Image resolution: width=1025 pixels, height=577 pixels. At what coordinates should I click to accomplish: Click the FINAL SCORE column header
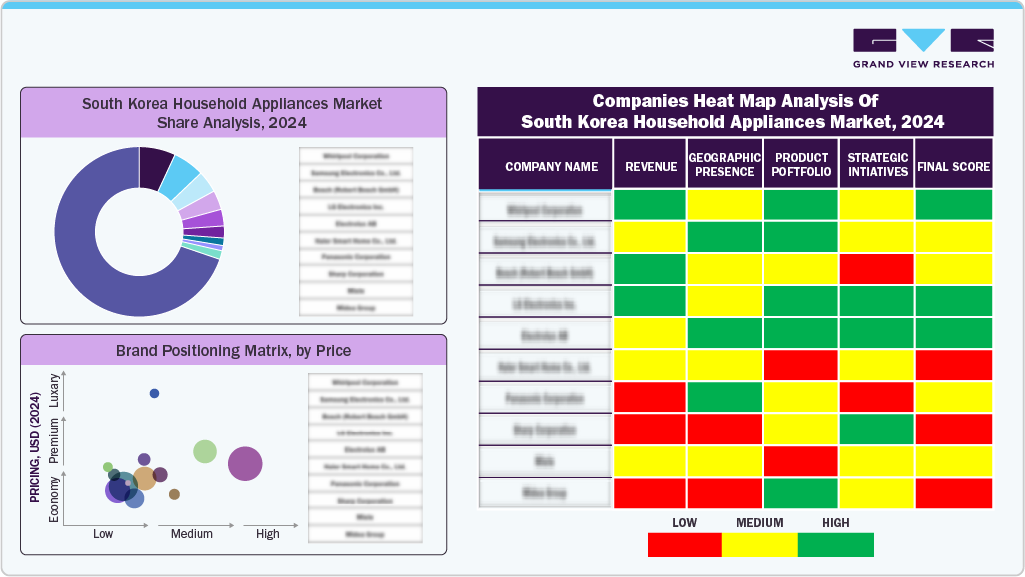(953, 167)
